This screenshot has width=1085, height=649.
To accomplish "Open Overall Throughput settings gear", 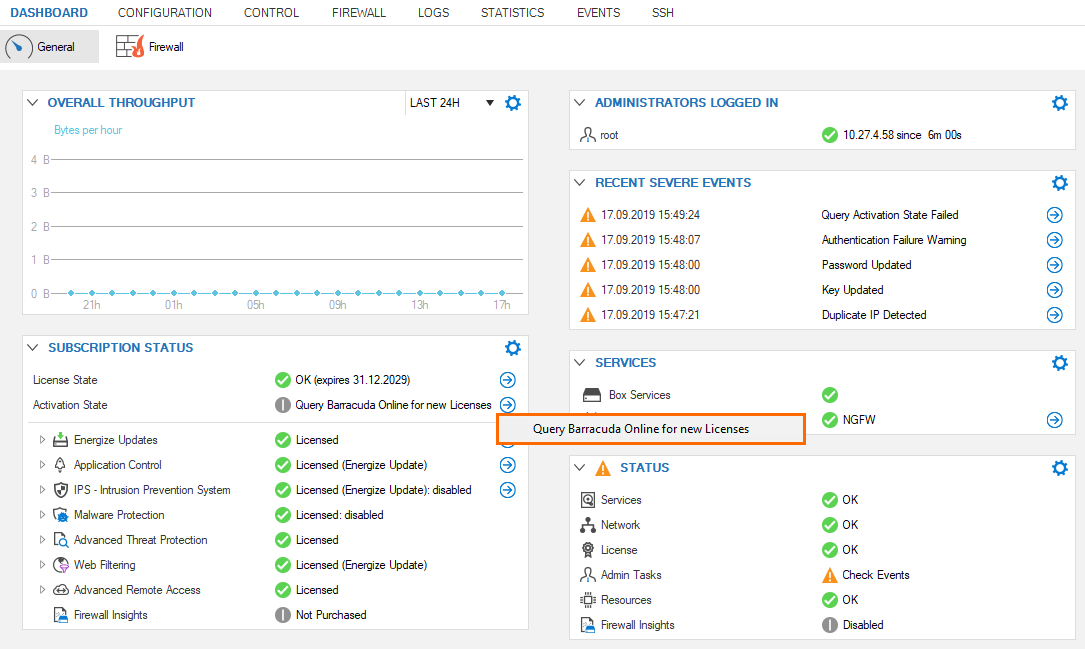I will [x=513, y=103].
